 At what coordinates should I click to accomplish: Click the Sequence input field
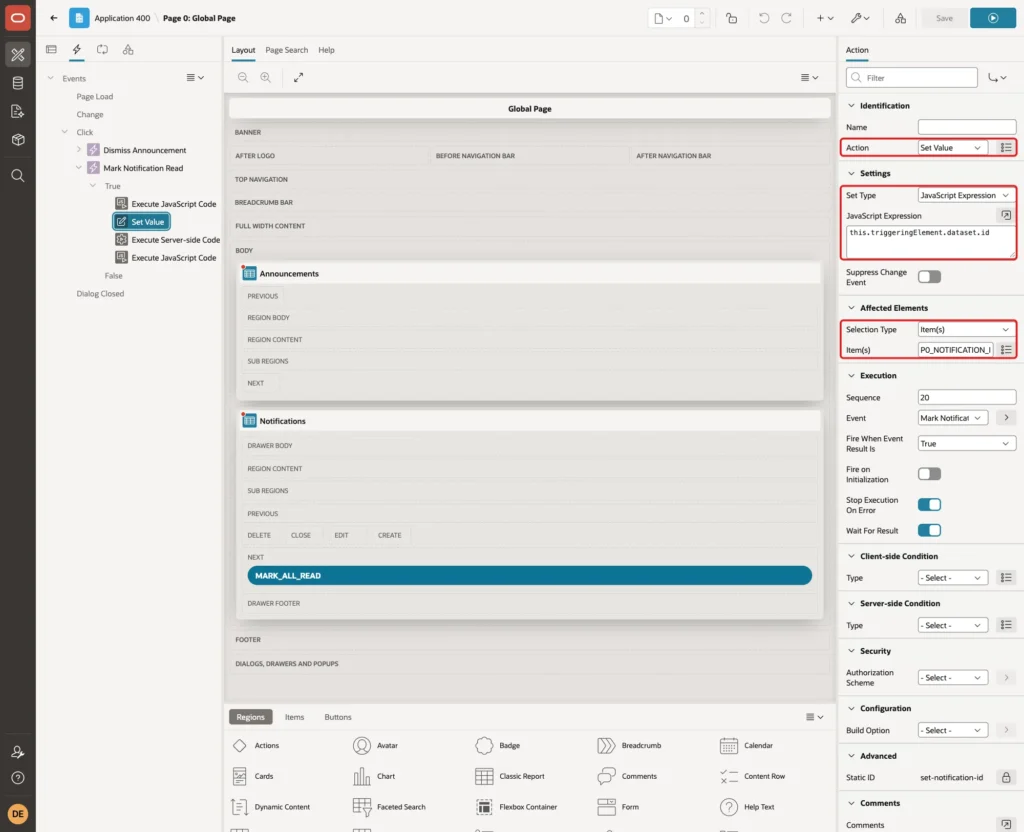click(x=967, y=398)
